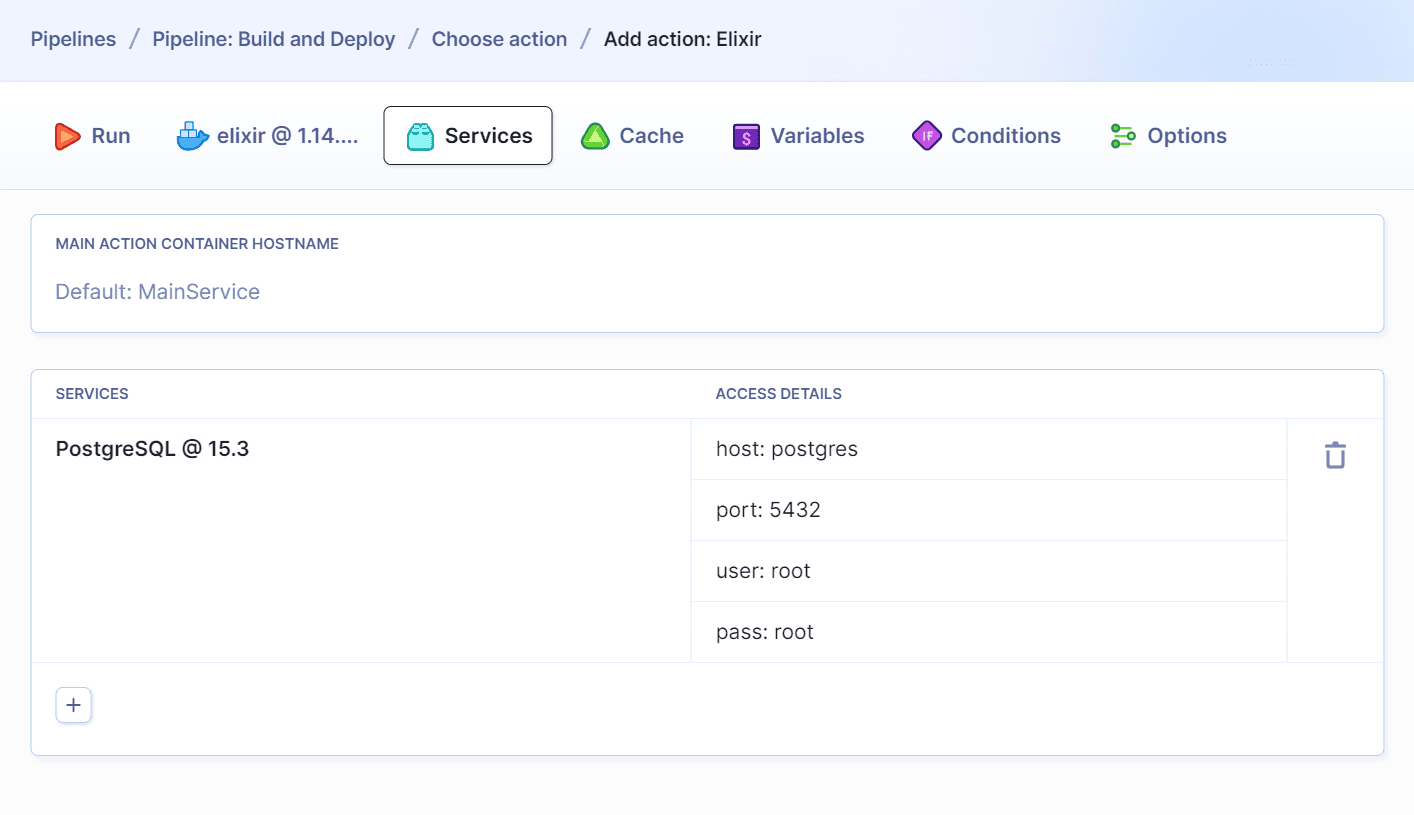Click the + button to add a service
This screenshot has height=815, width=1414.
coord(73,704)
